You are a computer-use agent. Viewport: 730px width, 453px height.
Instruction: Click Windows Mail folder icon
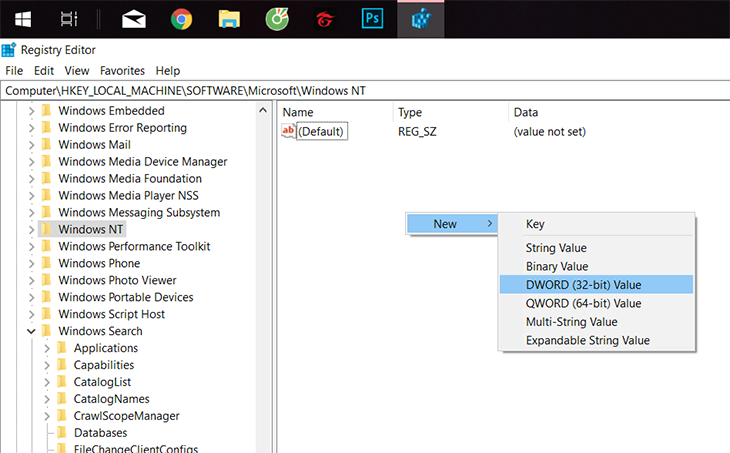(x=47, y=144)
